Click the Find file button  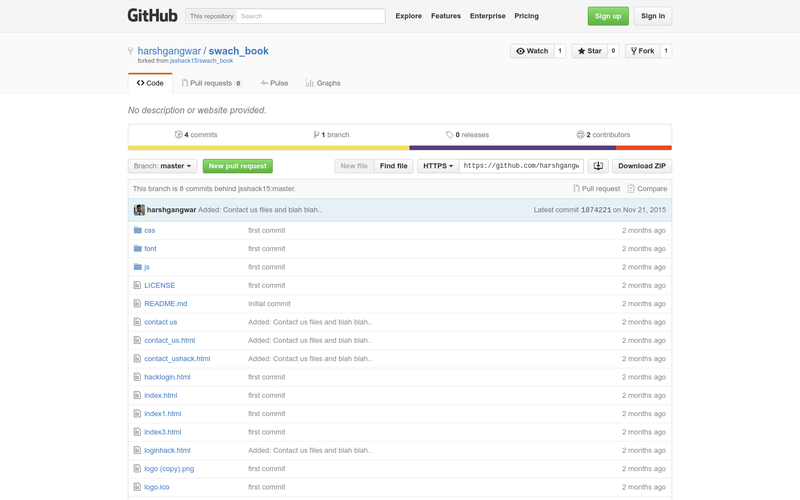click(x=393, y=166)
